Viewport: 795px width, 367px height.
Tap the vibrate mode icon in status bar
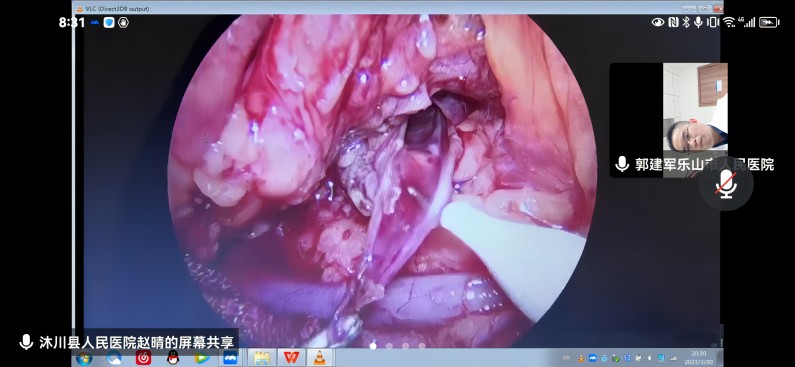pos(713,22)
